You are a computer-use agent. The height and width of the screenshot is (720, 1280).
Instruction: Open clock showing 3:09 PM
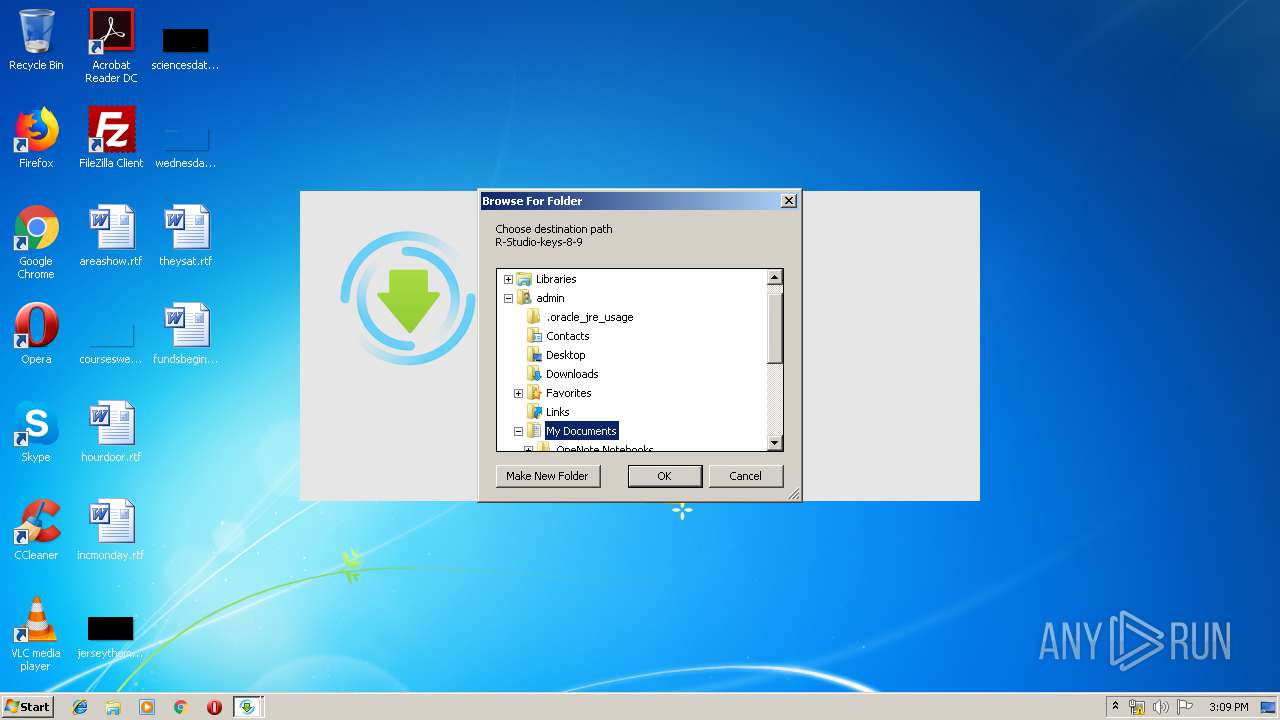(x=1228, y=707)
